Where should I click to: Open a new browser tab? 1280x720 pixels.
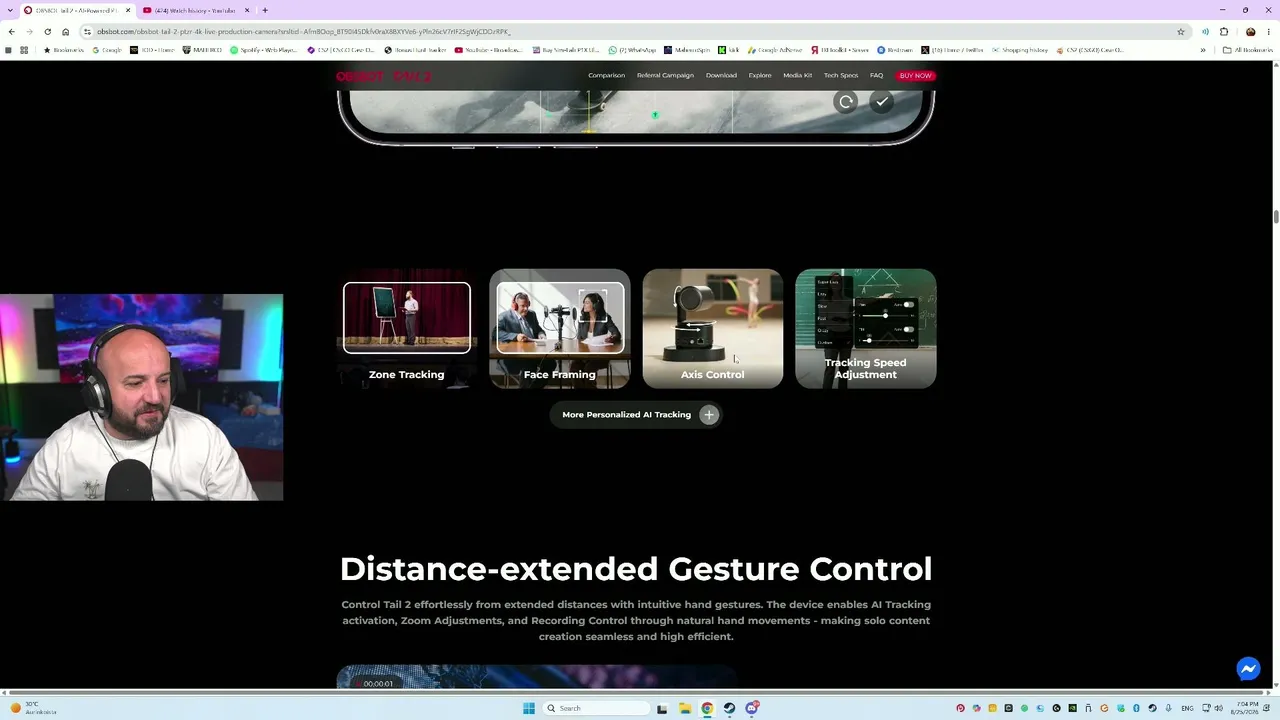pyautogui.click(x=265, y=10)
